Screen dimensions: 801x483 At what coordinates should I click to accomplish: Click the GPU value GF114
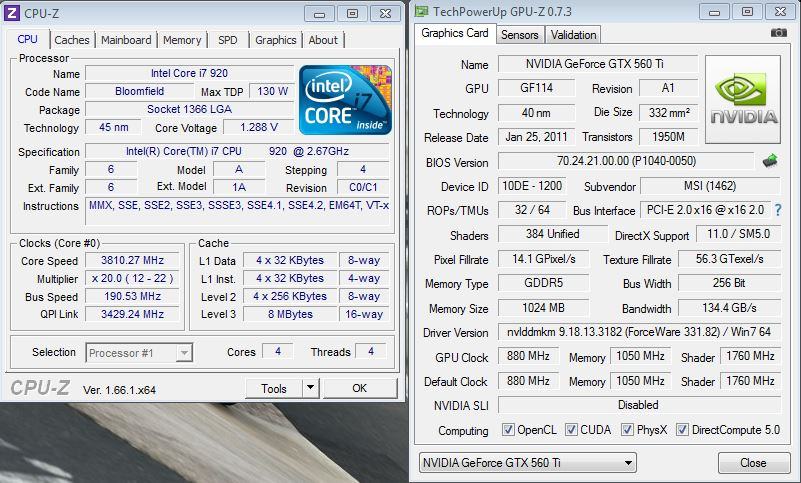pyautogui.click(x=536, y=88)
